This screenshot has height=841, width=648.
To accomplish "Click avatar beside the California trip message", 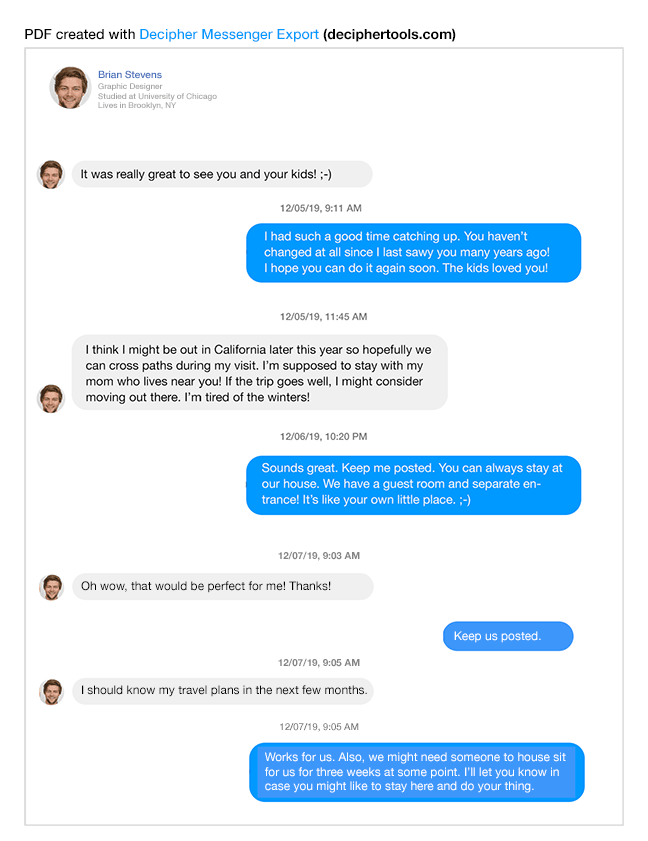I will point(51,398).
